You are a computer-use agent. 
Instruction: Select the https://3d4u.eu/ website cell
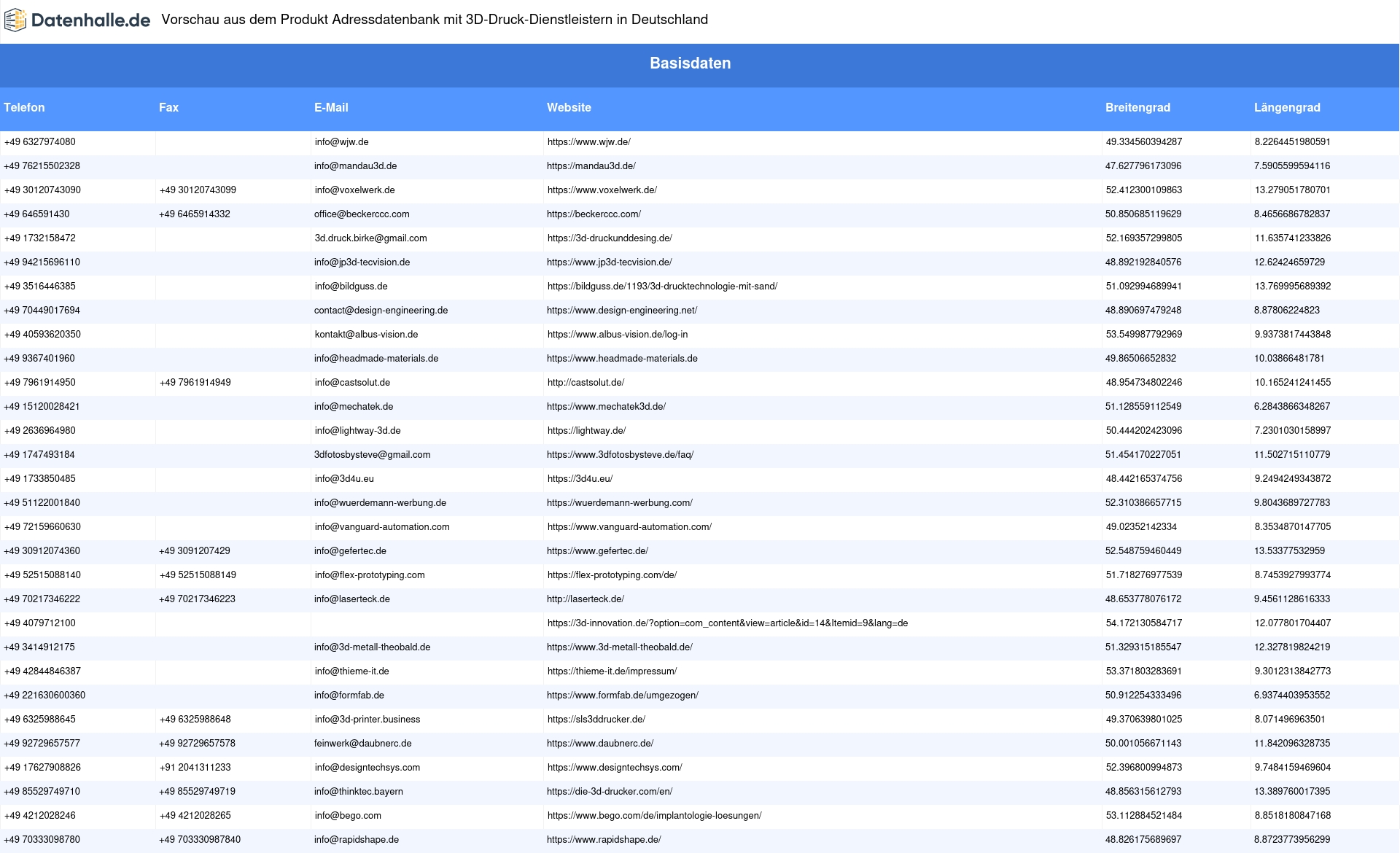[x=580, y=479]
